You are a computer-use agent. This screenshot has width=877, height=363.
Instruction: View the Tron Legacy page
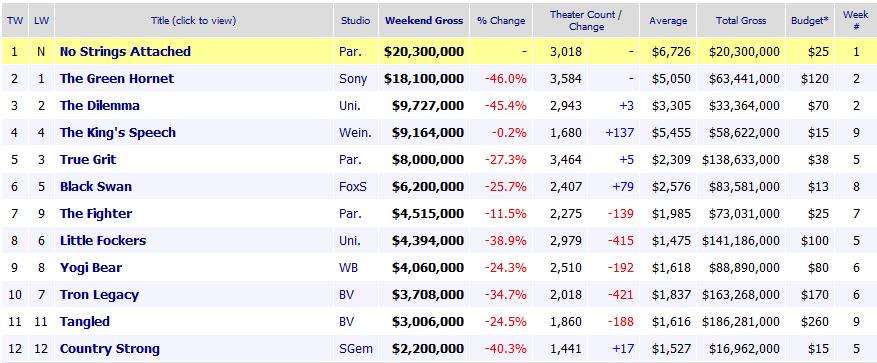pos(99,295)
